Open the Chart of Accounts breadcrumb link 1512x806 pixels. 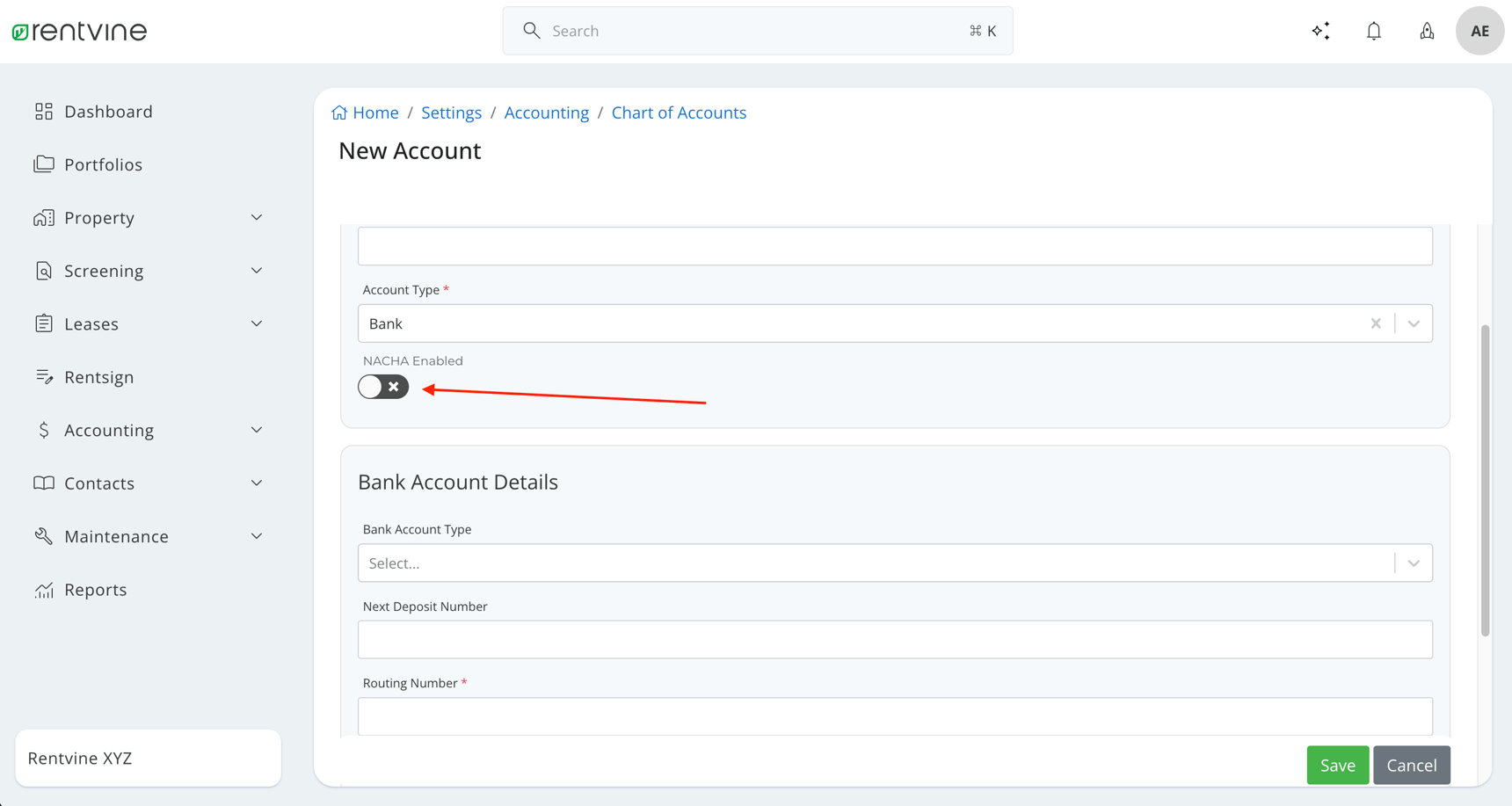pyautogui.click(x=679, y=112)
